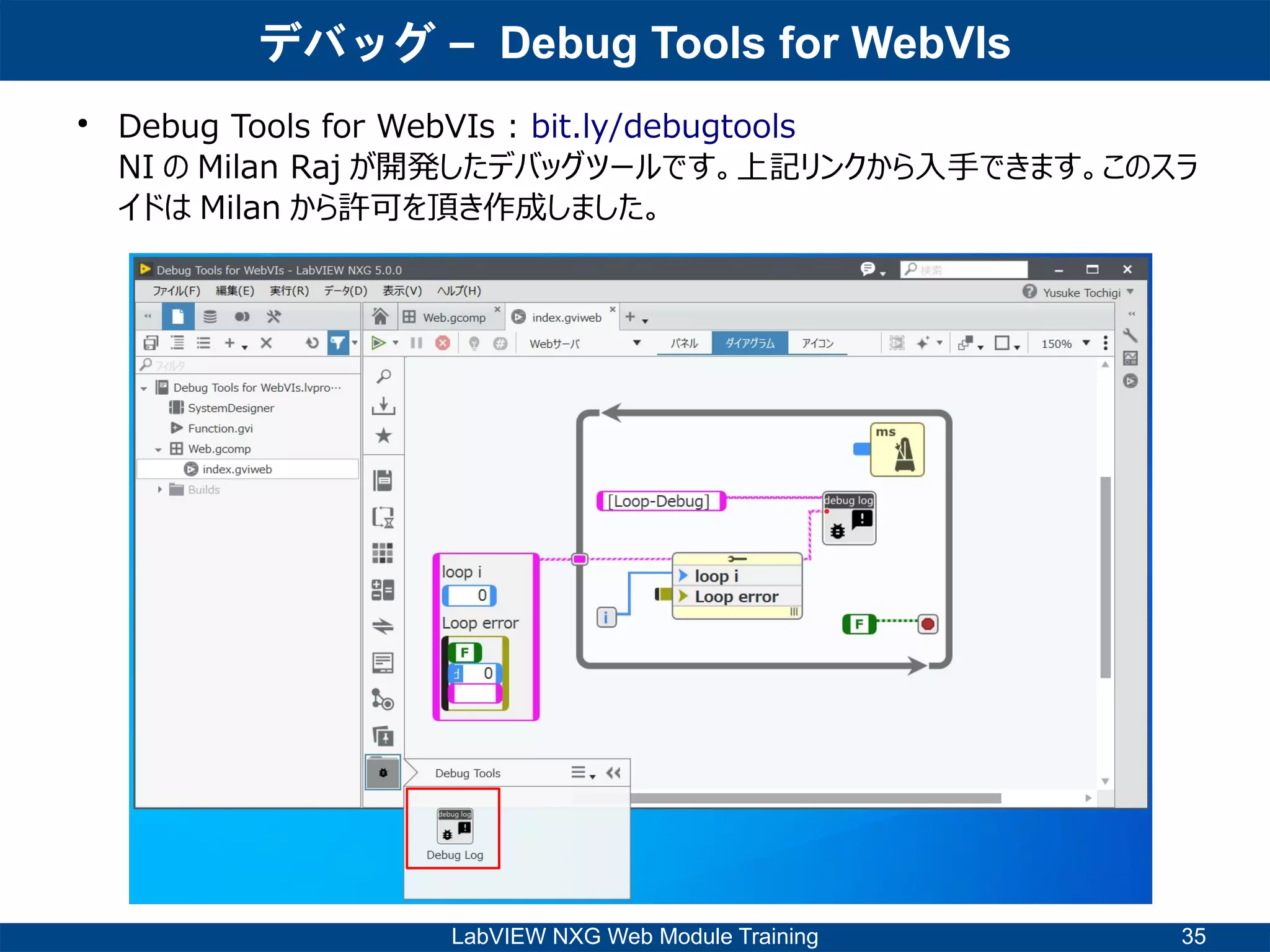Click the vertical scrollbar of diagram
1270x952 pixels.
[1105, 576]
